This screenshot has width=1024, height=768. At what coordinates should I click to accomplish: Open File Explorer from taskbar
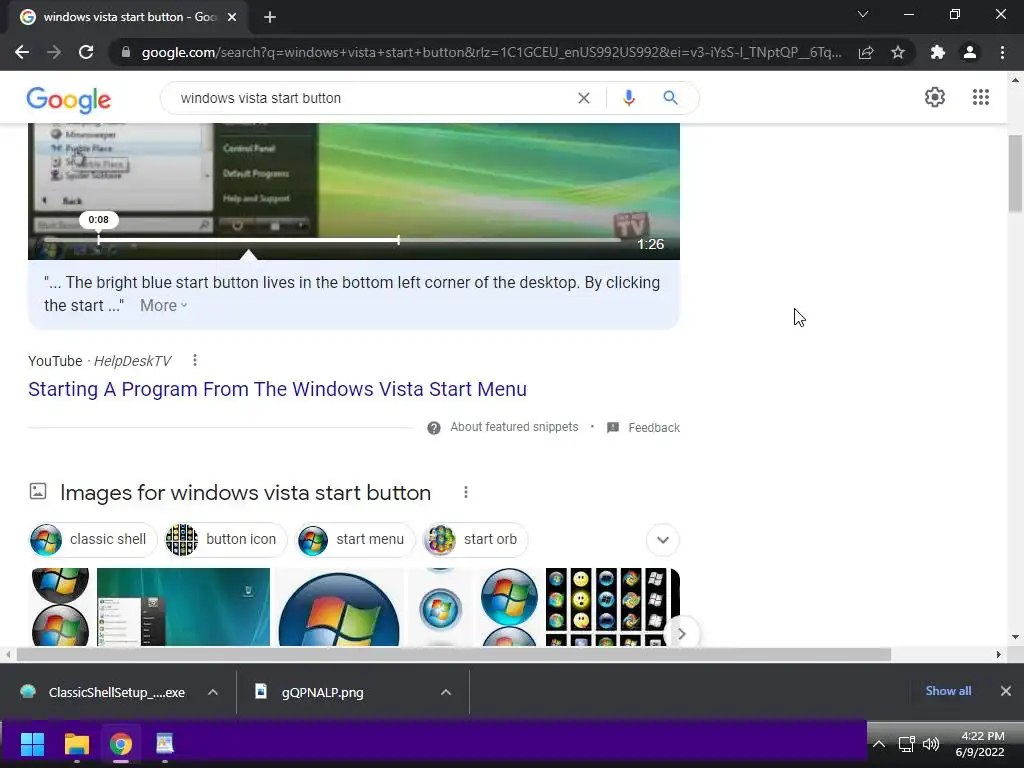pos(76,744)
